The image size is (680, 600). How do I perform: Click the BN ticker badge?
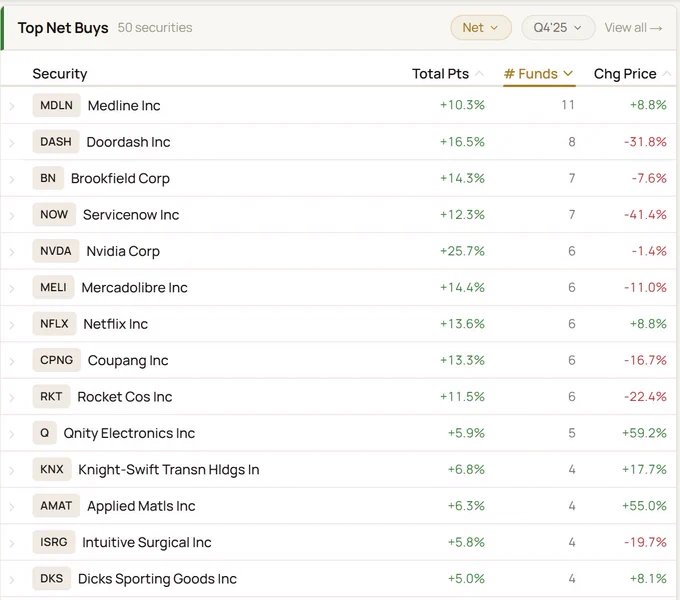coord(48,178)
